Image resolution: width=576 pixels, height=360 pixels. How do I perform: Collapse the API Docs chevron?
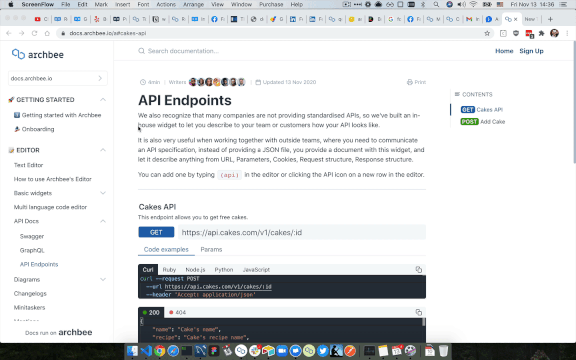[103, 221]
